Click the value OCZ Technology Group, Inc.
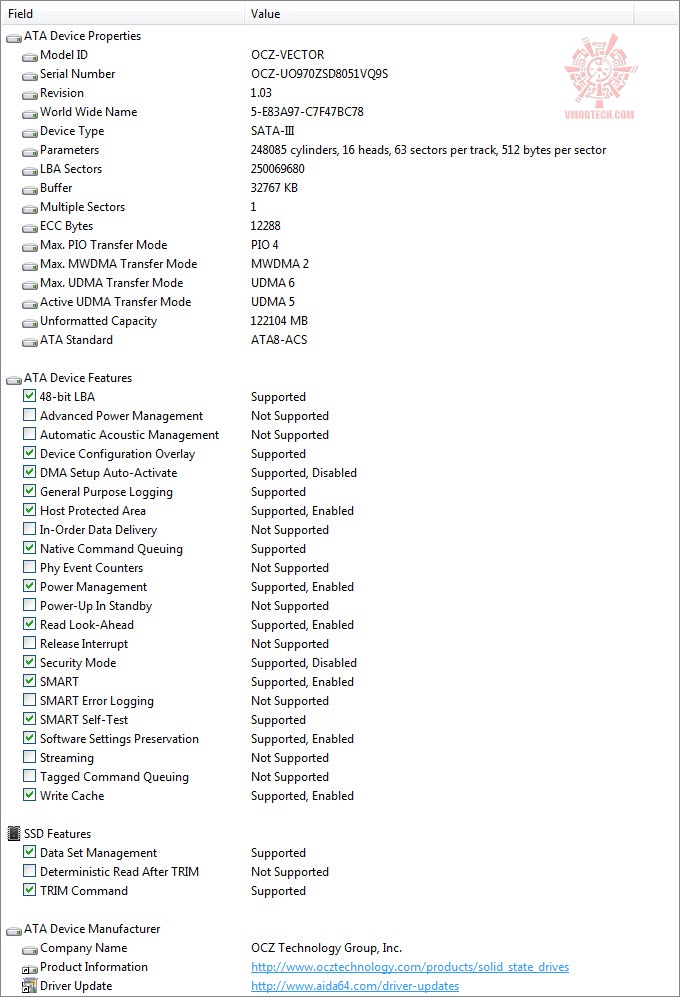 tap(326, 948)
